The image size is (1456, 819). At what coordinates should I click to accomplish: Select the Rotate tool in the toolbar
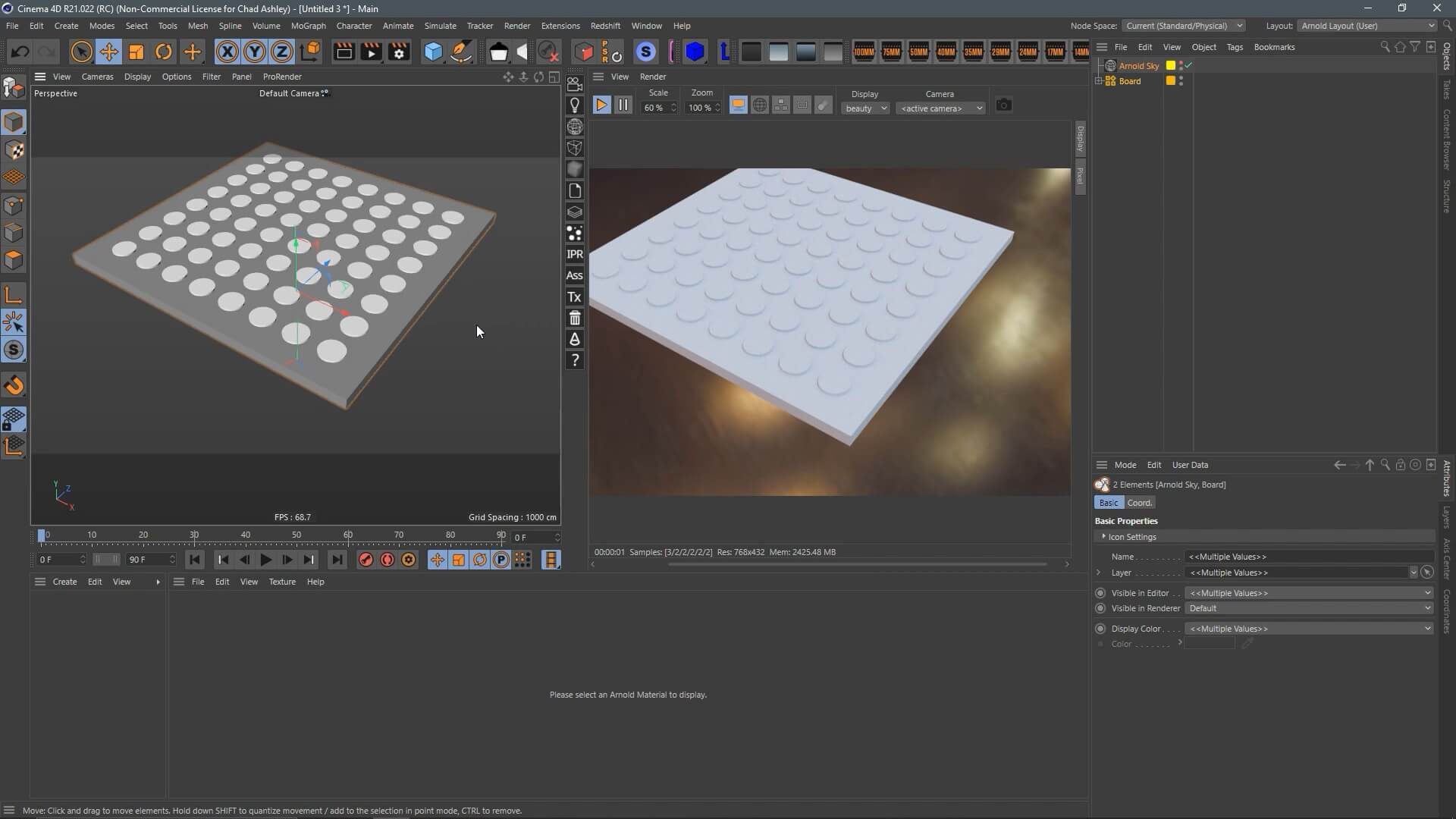(164, 52)
